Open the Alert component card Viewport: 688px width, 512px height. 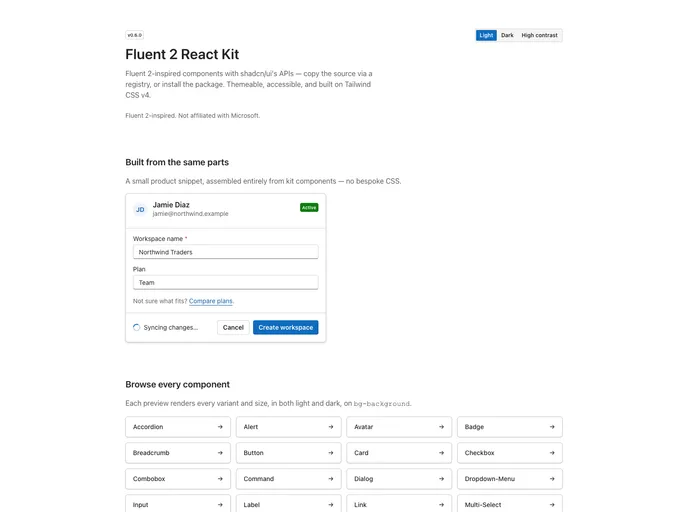click(x=288, y=427)
